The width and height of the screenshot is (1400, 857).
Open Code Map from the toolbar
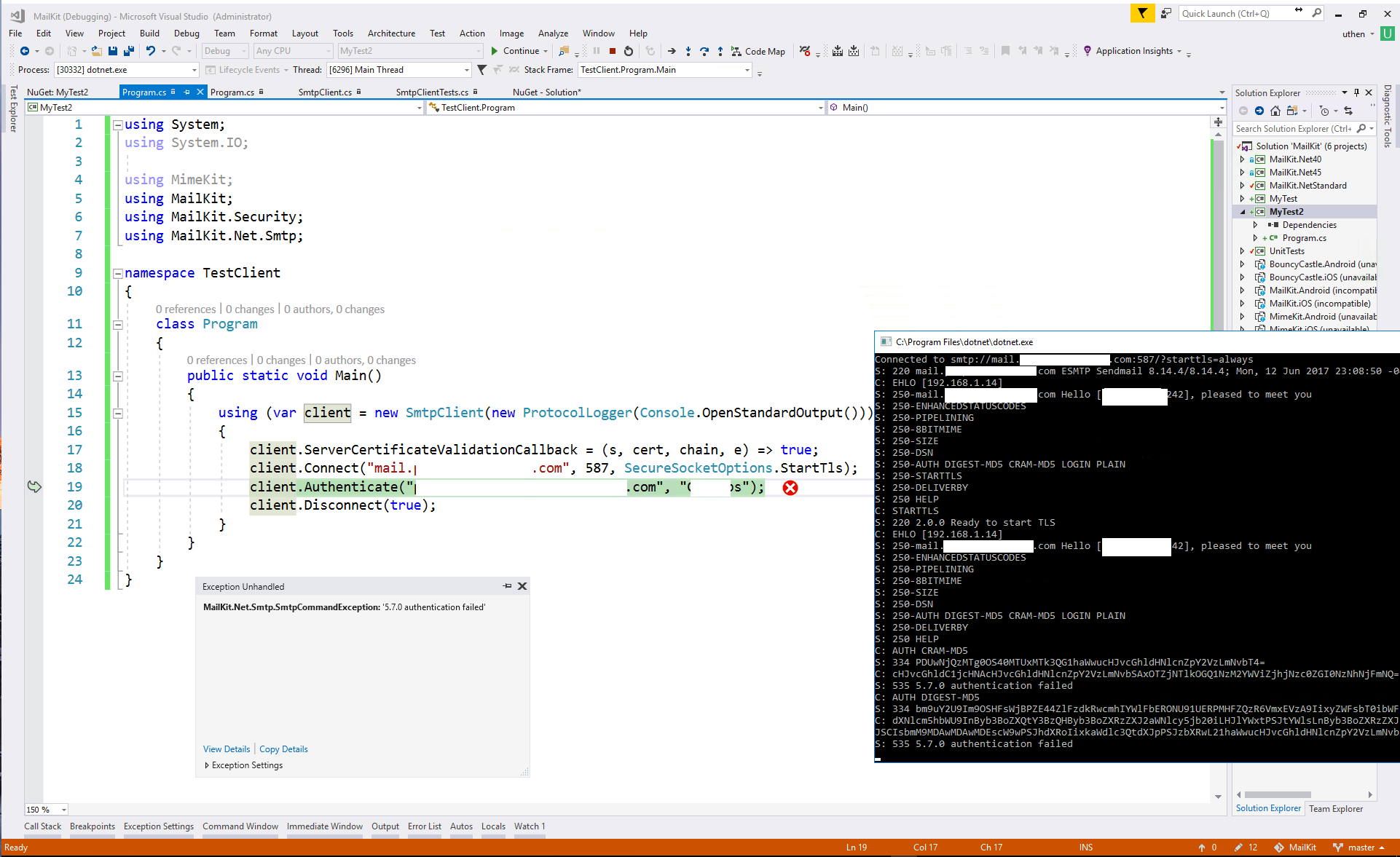coord(758,51)
